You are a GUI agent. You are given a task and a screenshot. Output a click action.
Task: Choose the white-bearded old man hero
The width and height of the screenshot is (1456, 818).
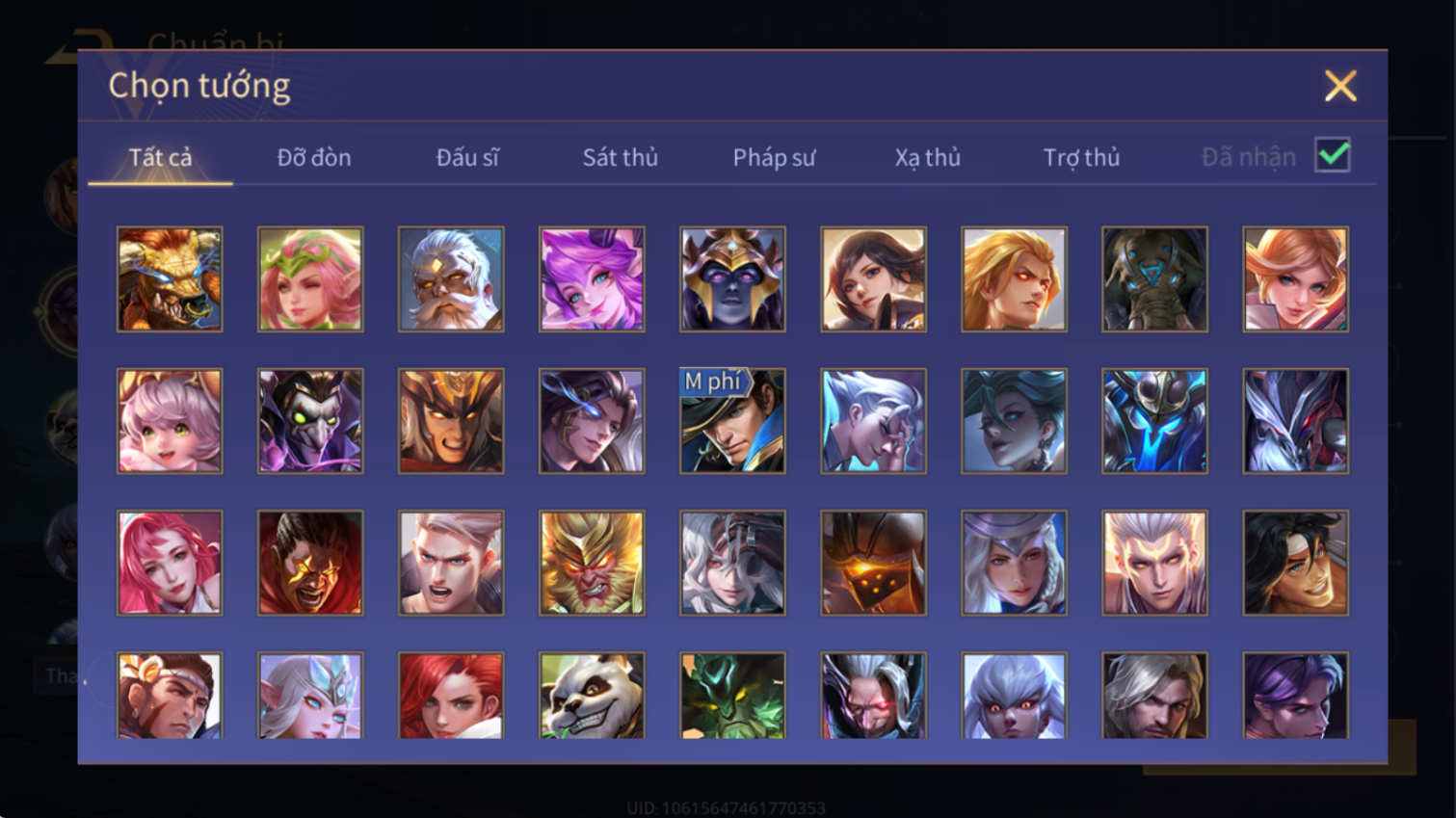click(451, 279)
